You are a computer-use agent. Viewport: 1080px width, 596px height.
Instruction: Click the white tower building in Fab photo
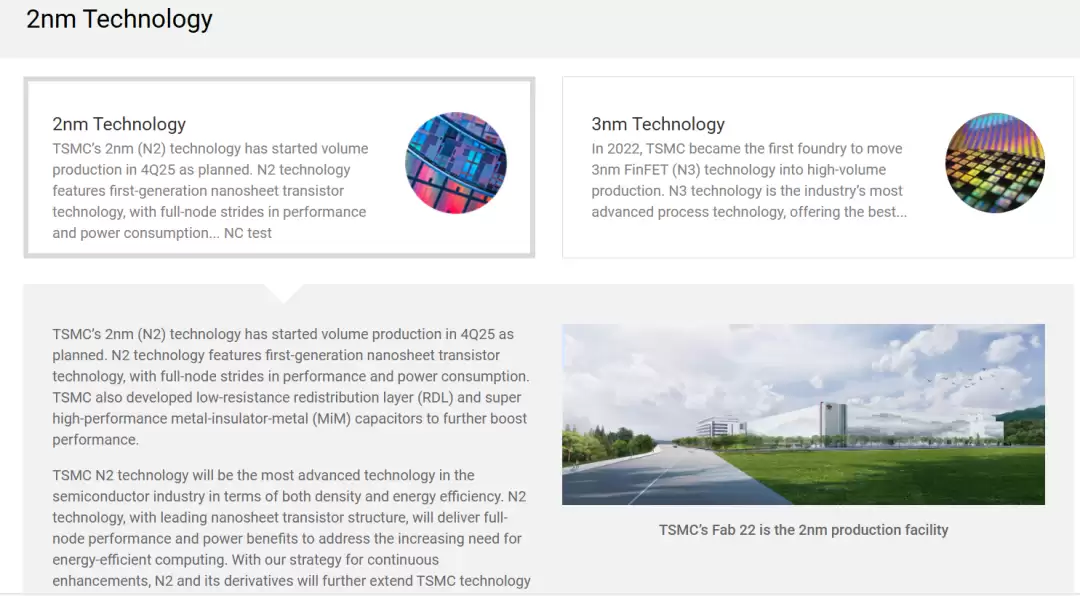tap(832, 420)
